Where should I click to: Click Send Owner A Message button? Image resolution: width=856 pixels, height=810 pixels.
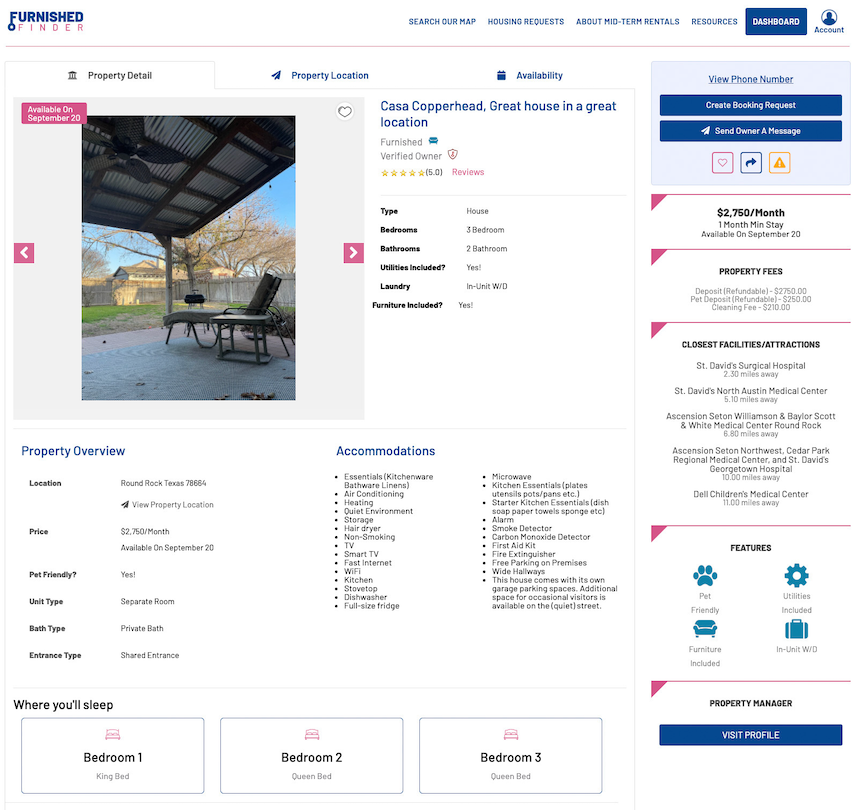751,131
